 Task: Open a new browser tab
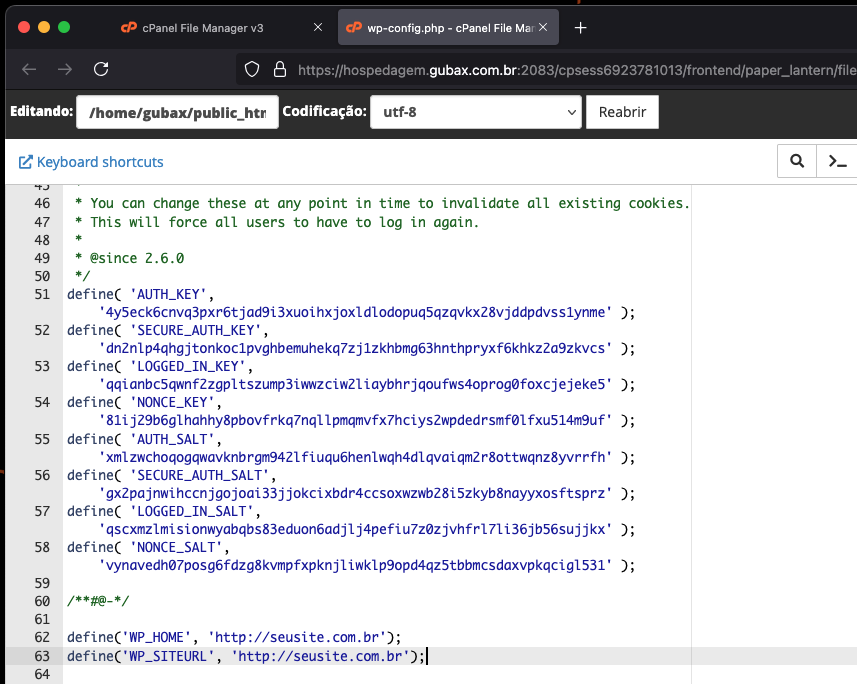point(580,28)
